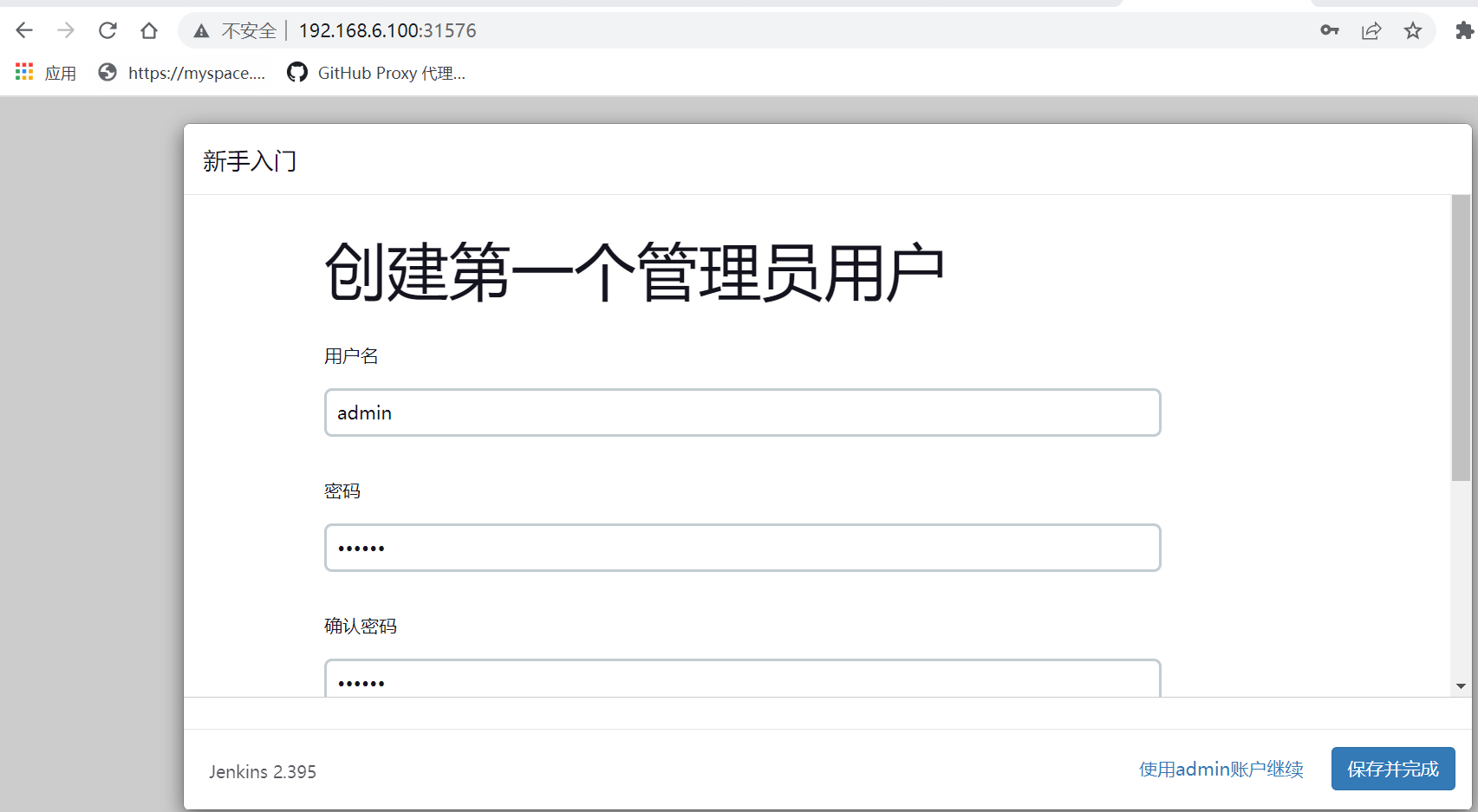
Task: Click the 不安全 security label
Action: coord(249,31)
